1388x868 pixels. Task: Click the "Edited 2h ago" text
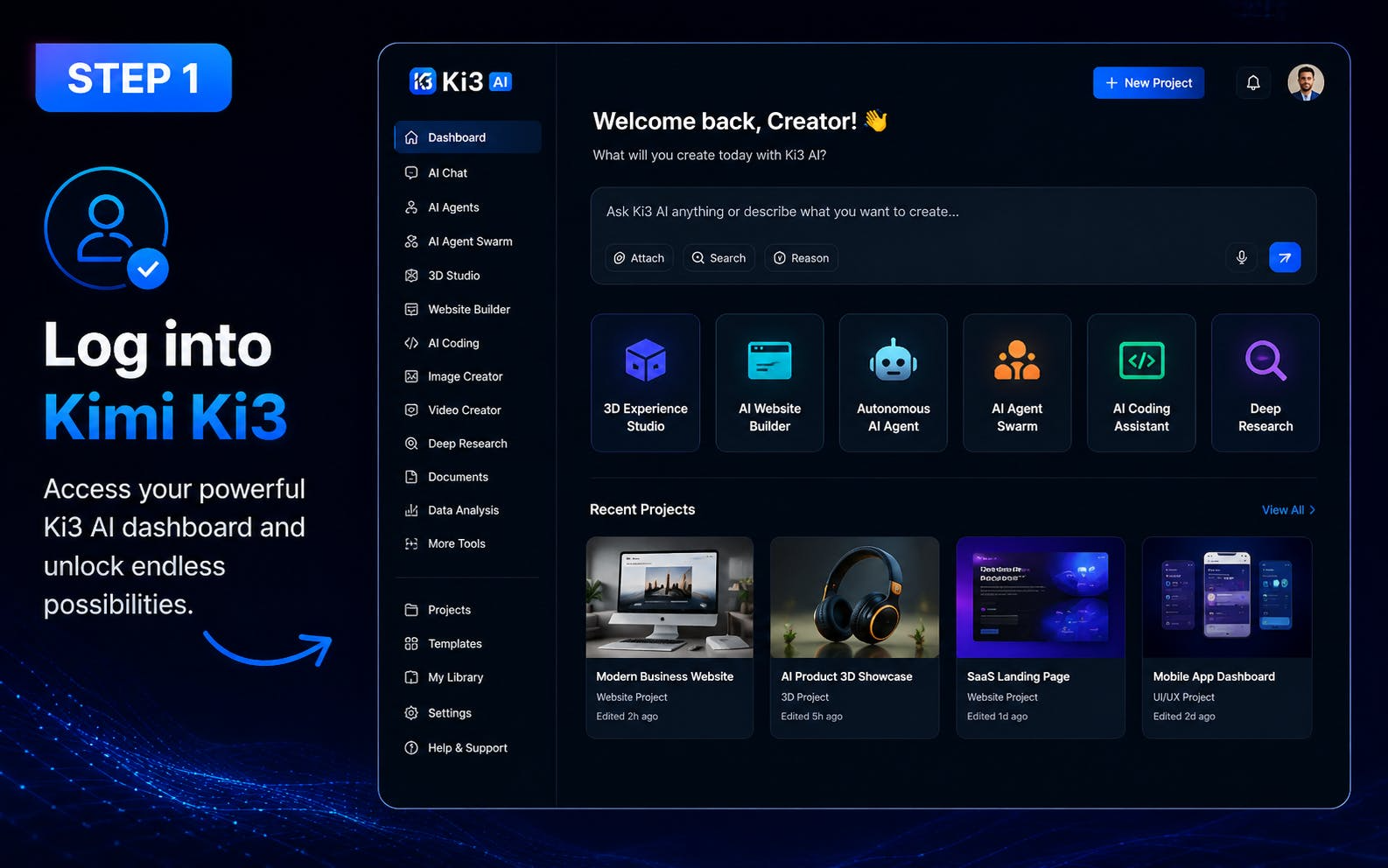(627, 717)
